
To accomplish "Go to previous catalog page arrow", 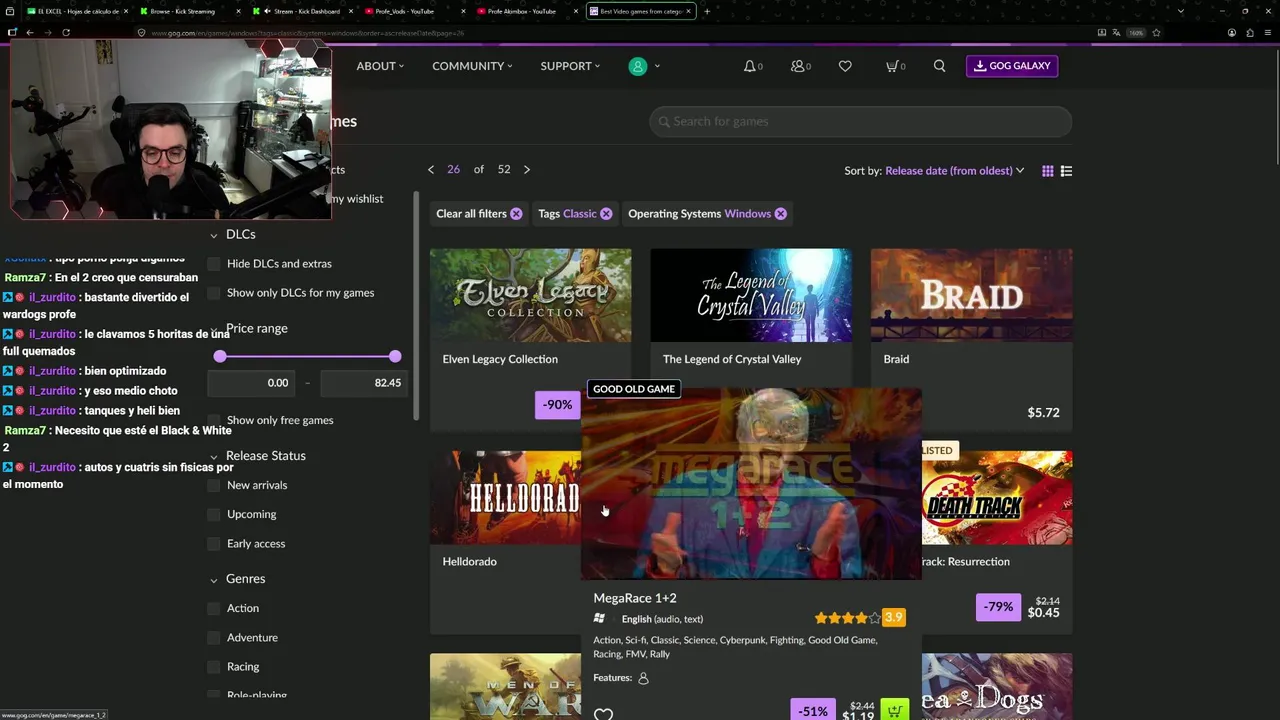I will [x=431, y=170].
